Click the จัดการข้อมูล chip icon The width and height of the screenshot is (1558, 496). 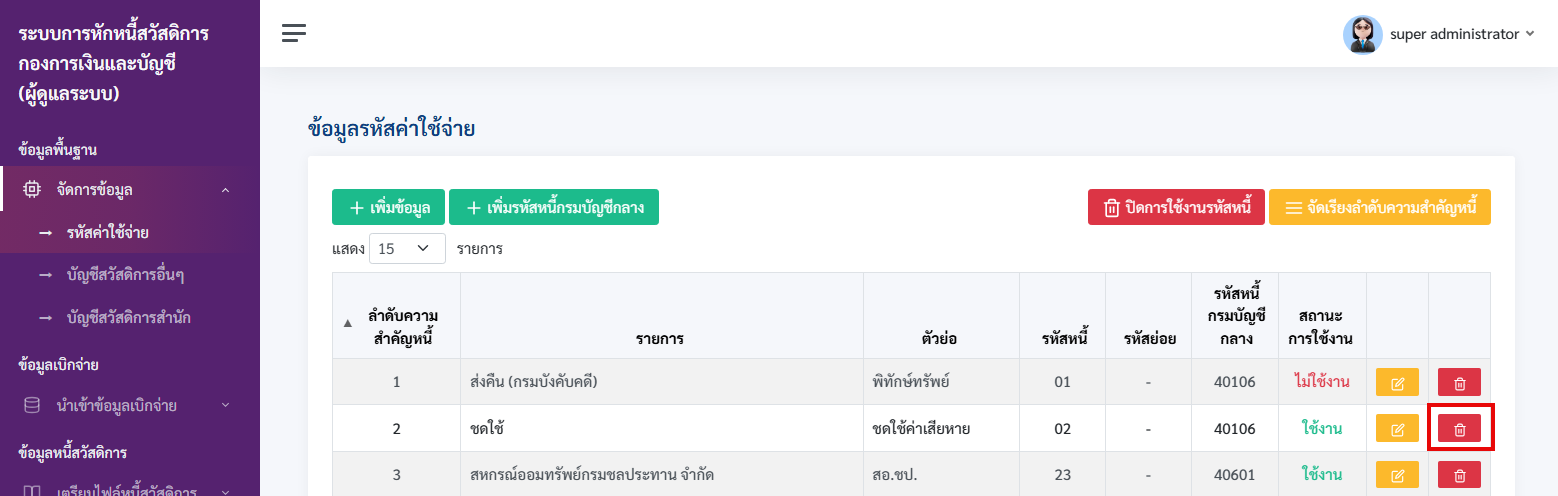click(x=32, y=189)
